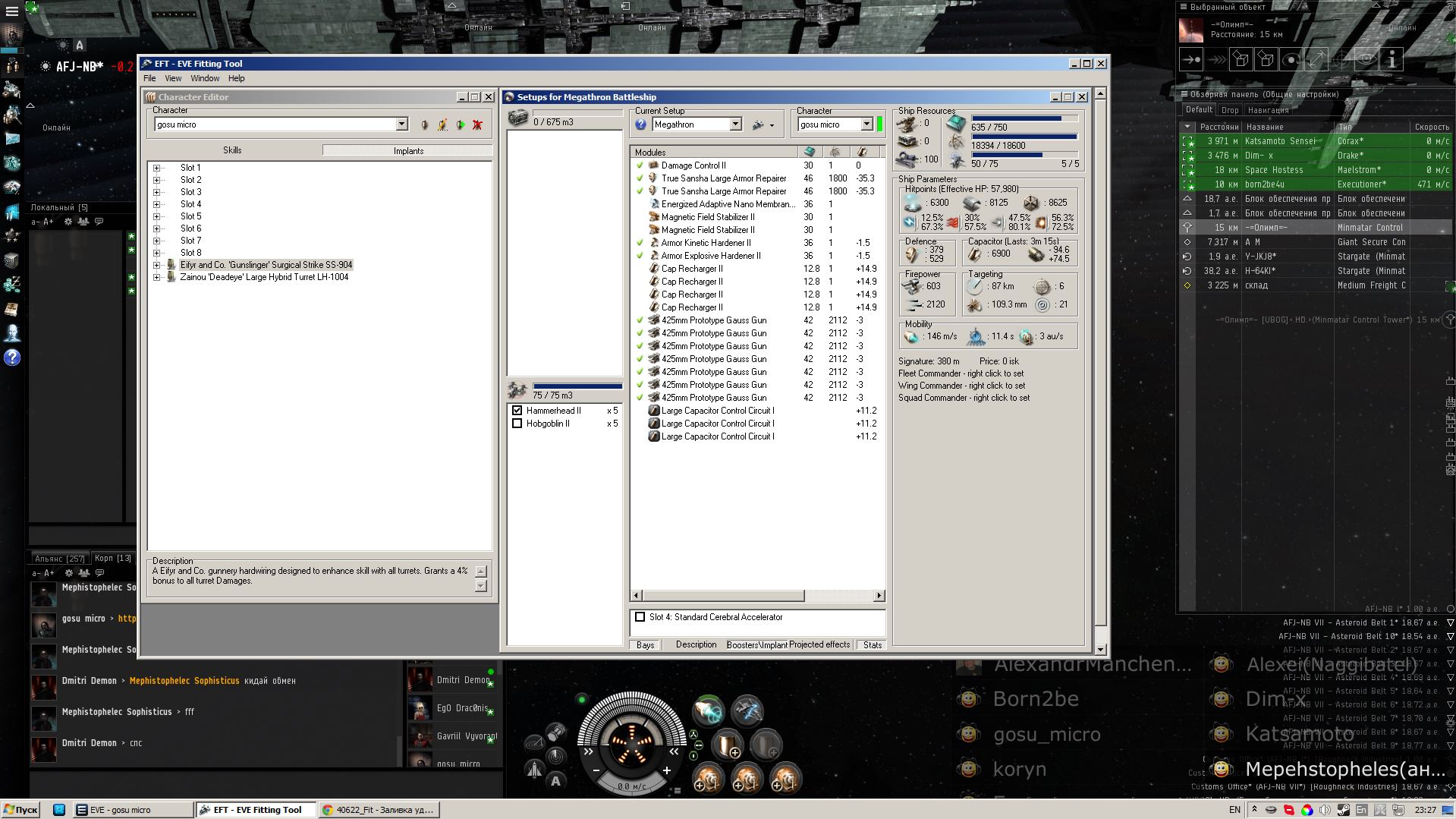Image resolution: width=1456 pixels, height=819 pixels.
Task: Toggle the last 425mm Prototype Gauss Gun checkmark
Action: pos(640,398)
